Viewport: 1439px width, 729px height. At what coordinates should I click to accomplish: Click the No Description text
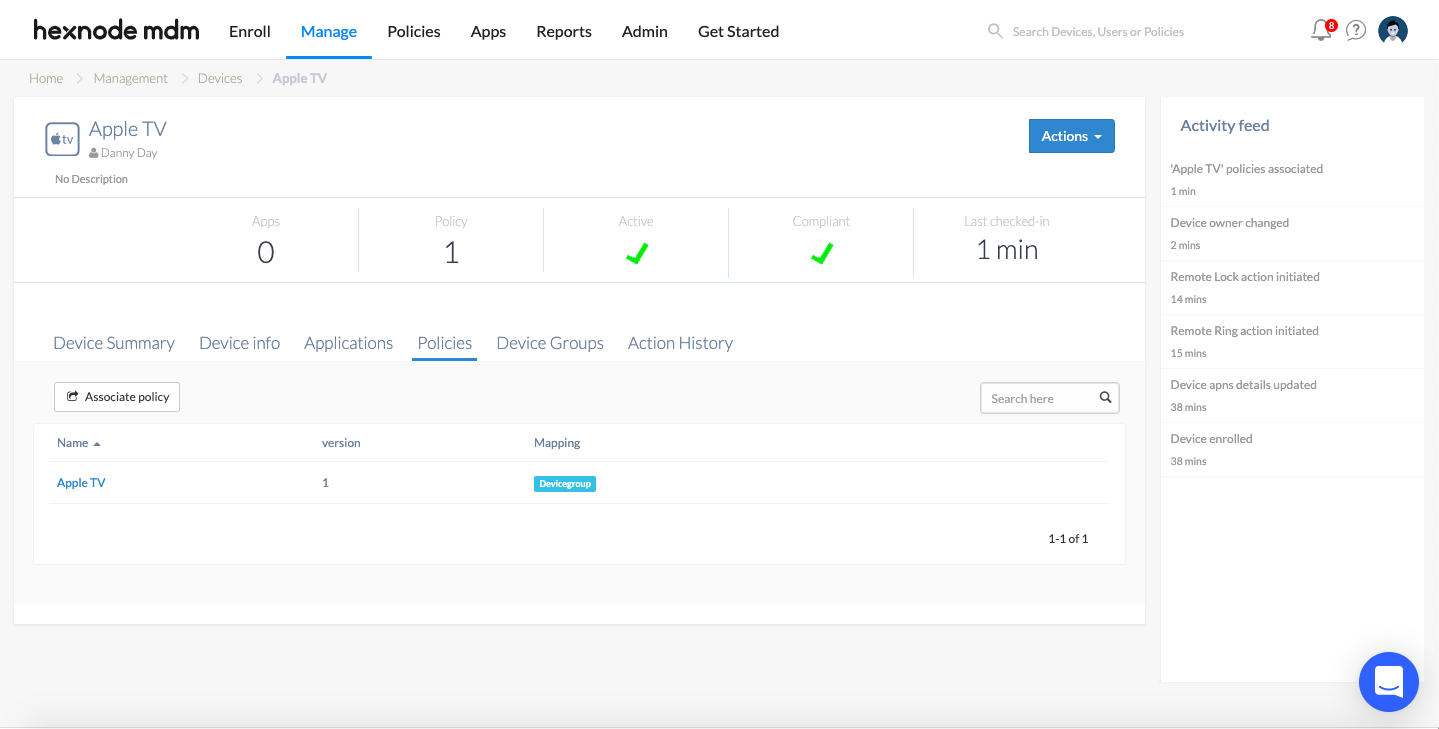[91, 179]
